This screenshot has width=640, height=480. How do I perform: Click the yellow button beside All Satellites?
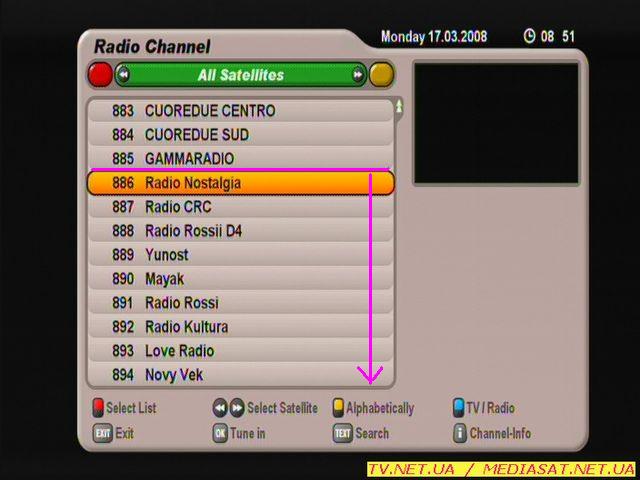tap(382, 74)
